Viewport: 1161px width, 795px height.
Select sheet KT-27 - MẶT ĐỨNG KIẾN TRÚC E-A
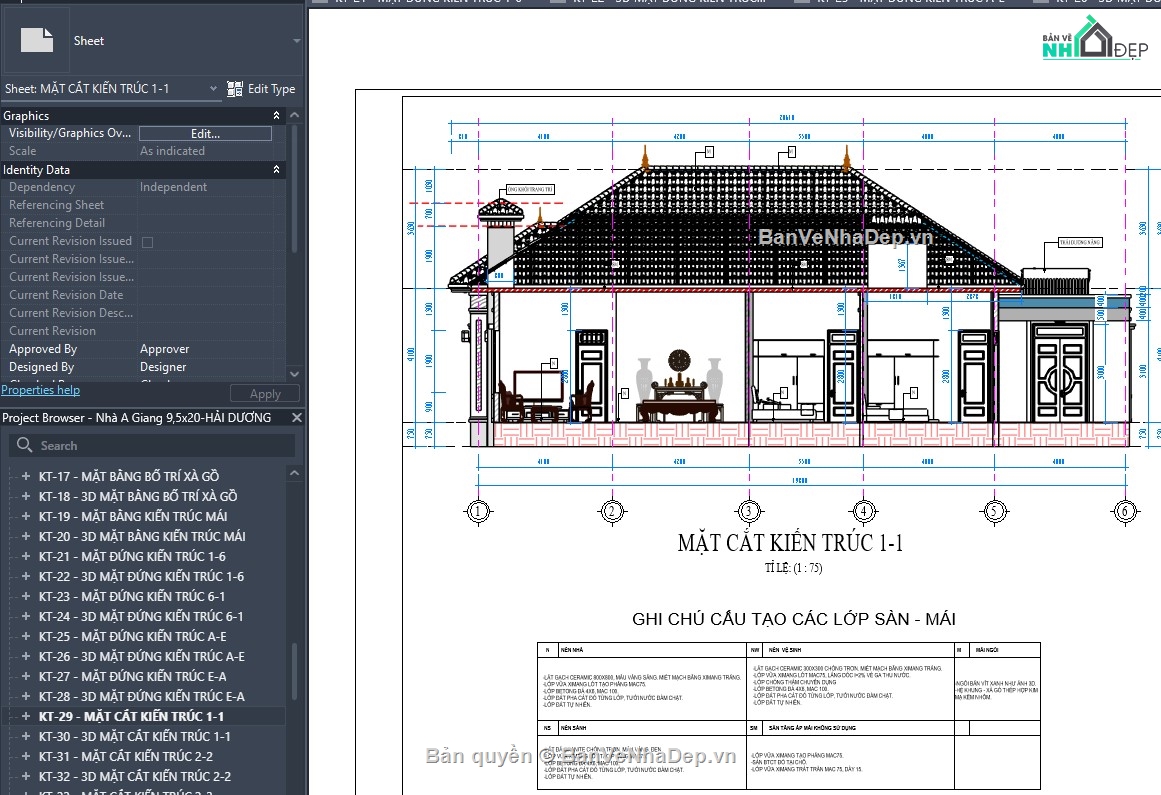[x=133, y=677]
